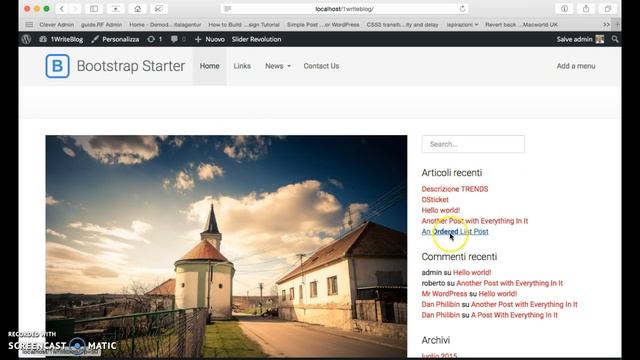This screenshot has width=640, height=360.
Task: Add a new tab with plus button
Action: [617, 24]
